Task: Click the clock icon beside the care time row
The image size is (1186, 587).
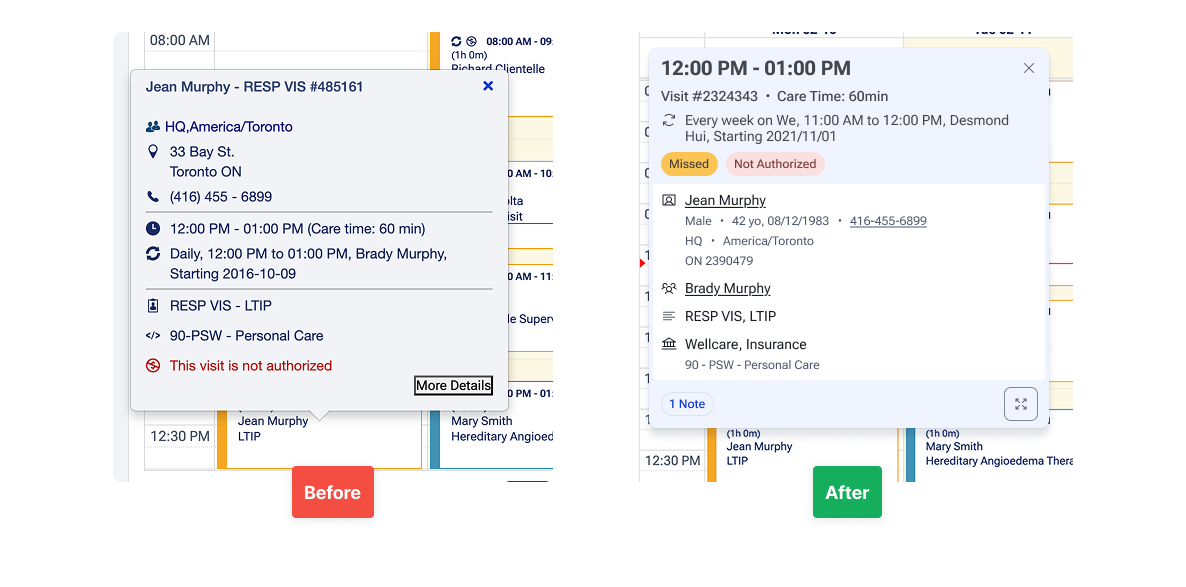Action: (153, 229)
